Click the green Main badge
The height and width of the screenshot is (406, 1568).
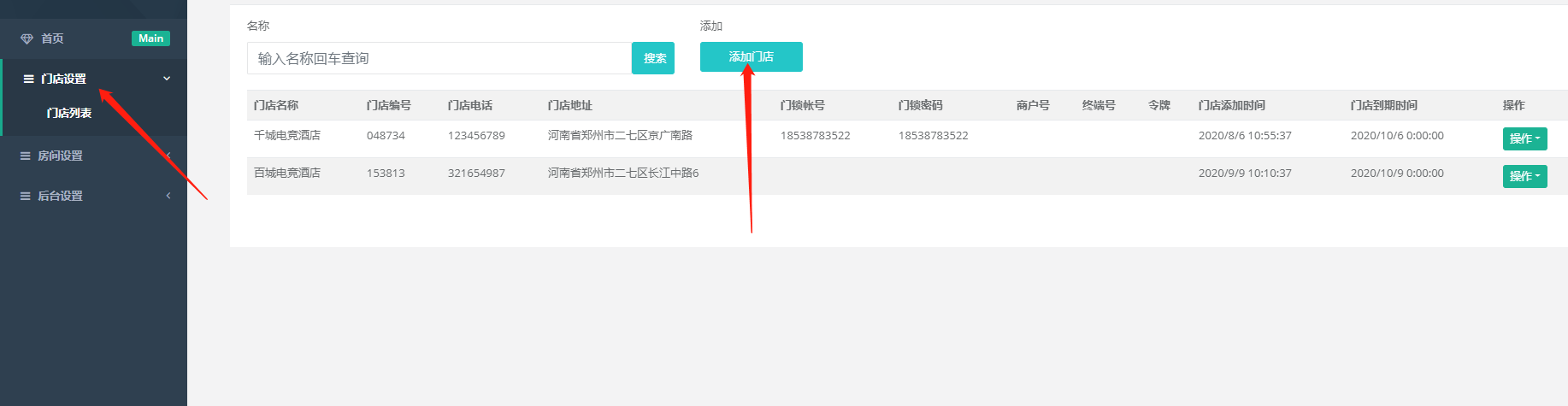click(150, 38)
